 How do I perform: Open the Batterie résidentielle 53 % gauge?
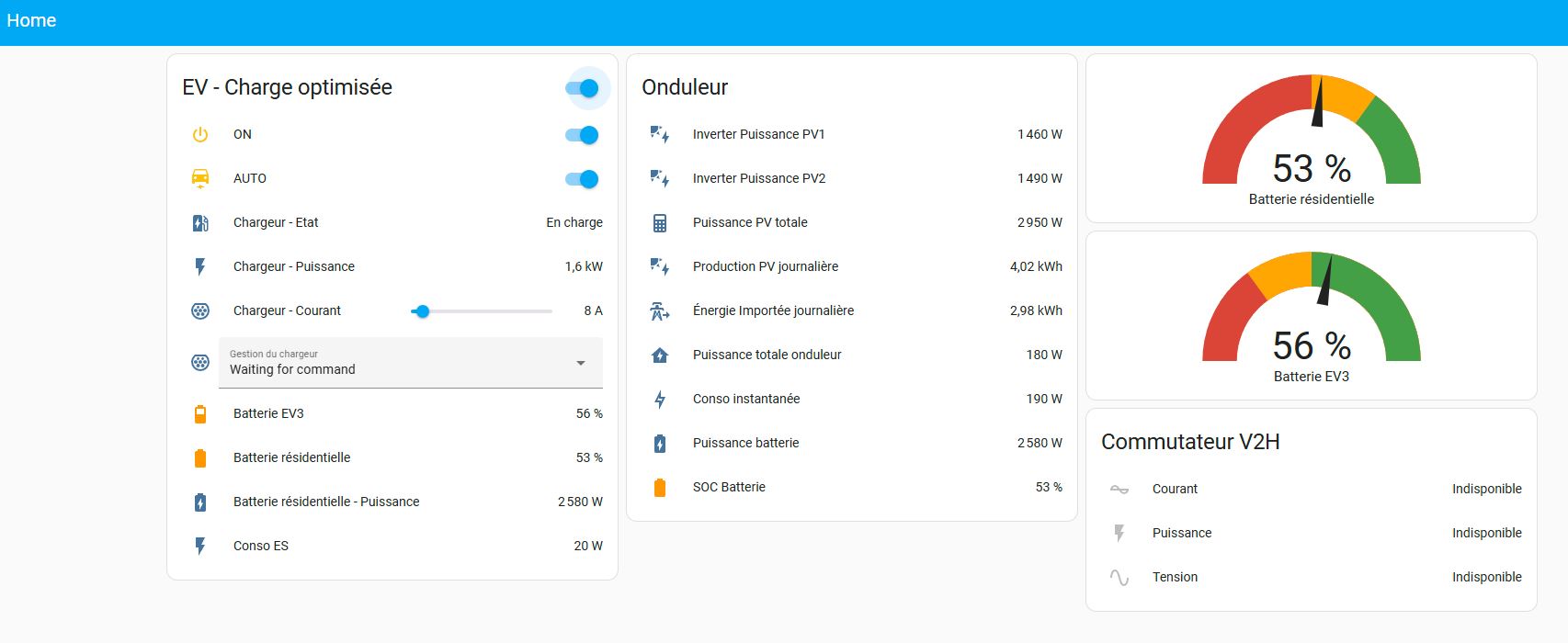tap(1312, 139)
